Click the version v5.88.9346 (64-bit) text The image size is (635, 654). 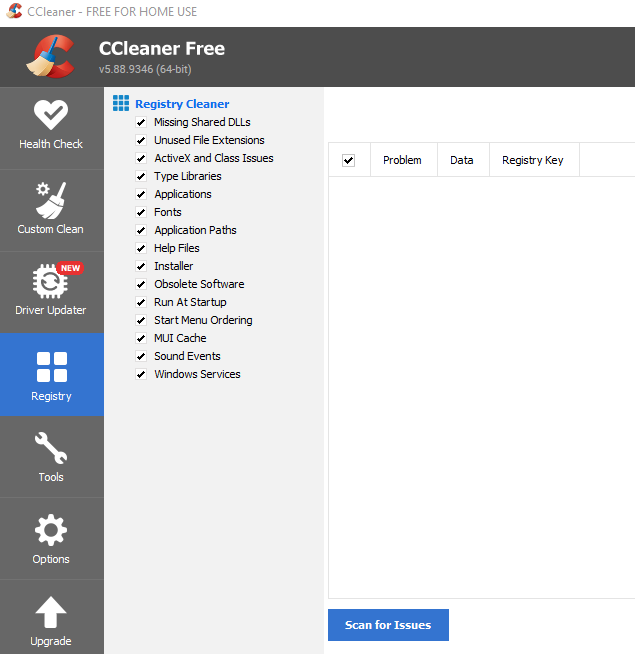pyautogui.click(x=145, y=69)
